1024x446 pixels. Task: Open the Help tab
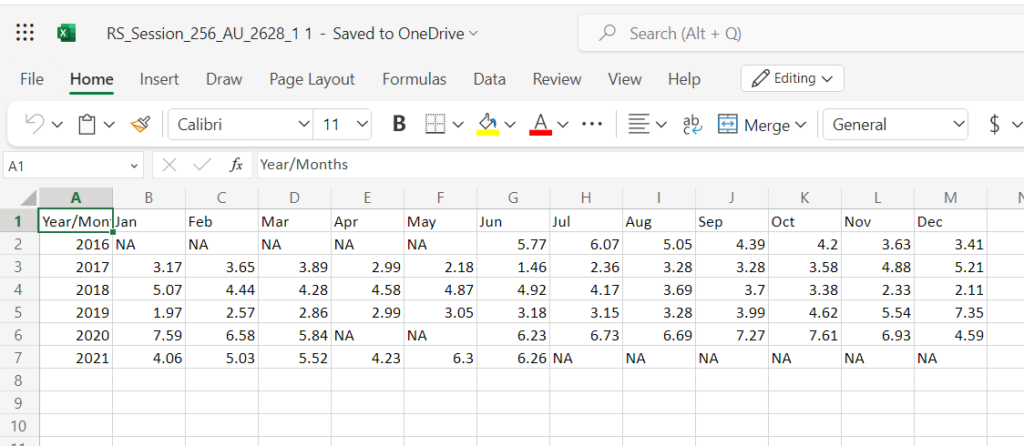click(x=684, y=79)
